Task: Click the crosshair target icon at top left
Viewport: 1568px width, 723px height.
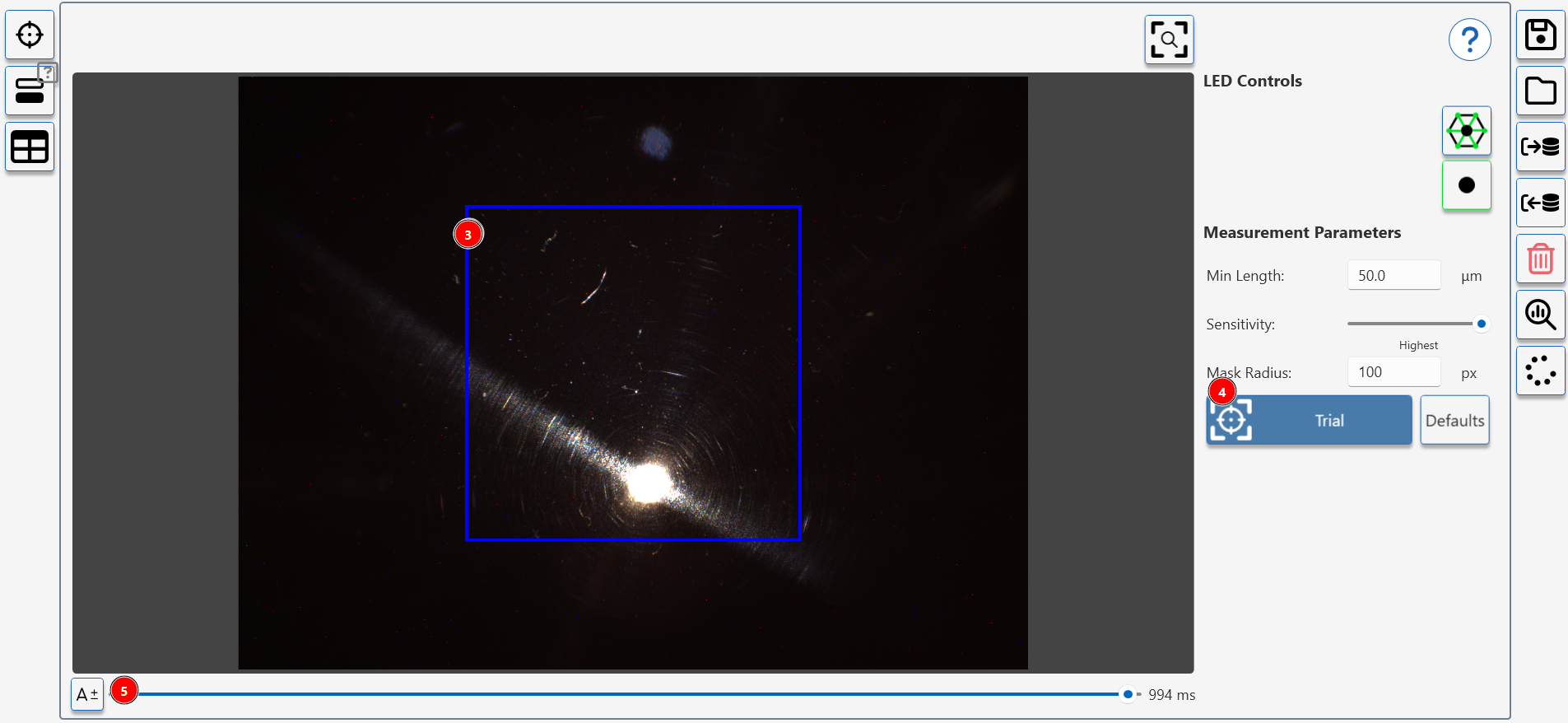Action: [30, 35]
